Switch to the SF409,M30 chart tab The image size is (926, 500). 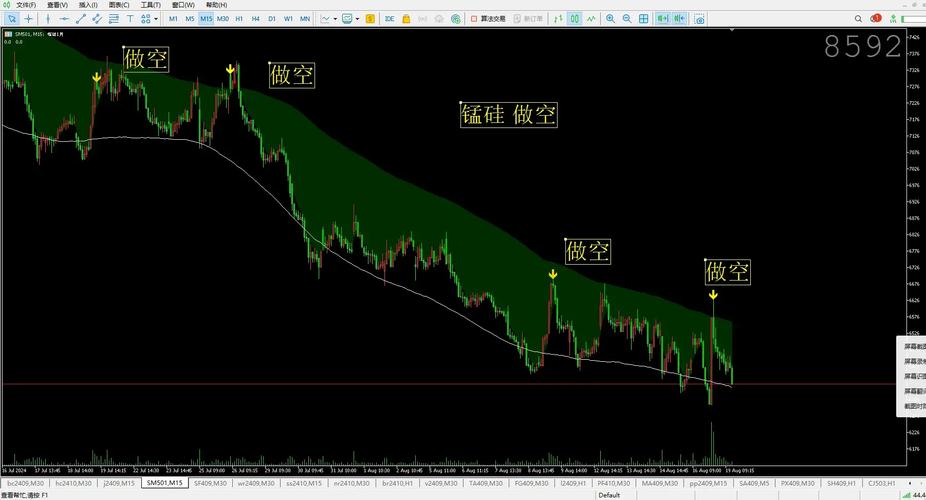click(210, 483)
